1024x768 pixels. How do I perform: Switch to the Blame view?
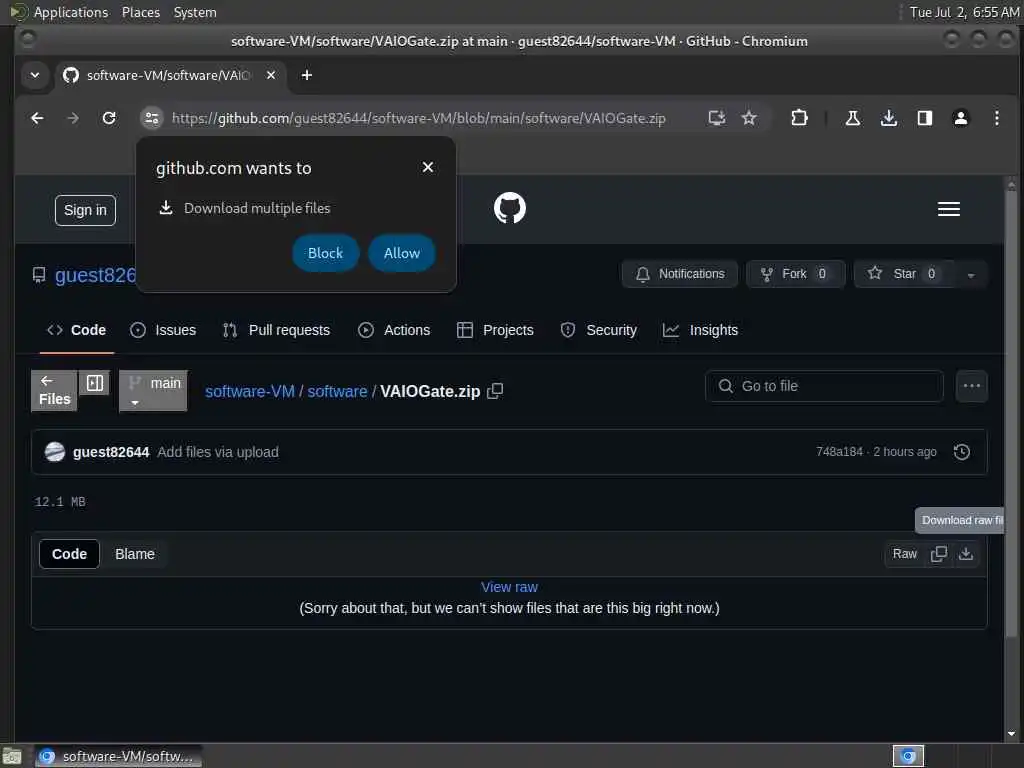tap(135, 554)
